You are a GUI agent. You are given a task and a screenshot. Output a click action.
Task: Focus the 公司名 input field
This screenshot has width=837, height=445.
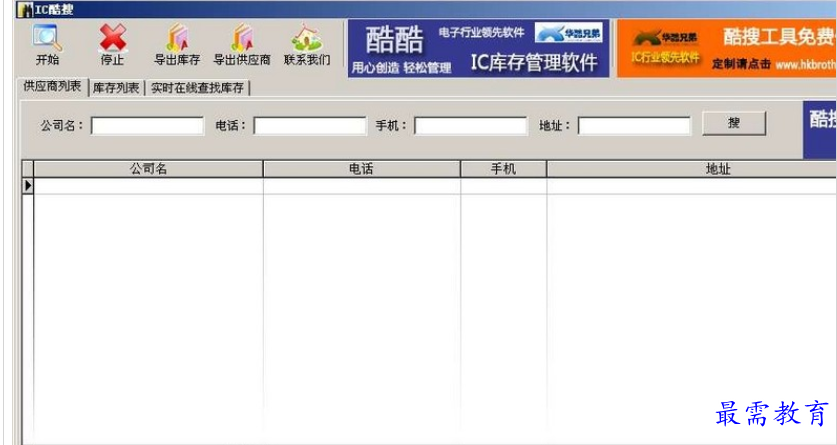click(x=147, y=126)
